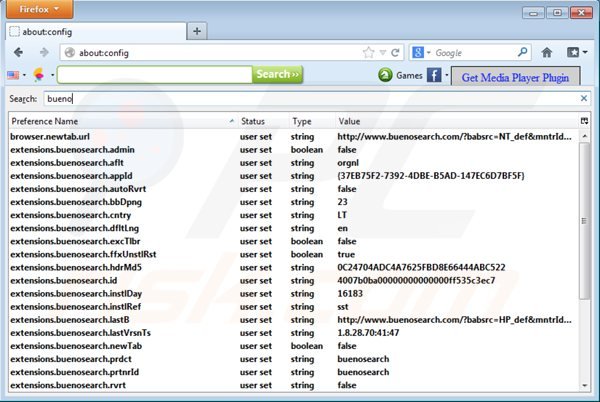This screenshot has height=402, width=600.
Task: Click the Games toolbar label
Action: pos(409,75)
